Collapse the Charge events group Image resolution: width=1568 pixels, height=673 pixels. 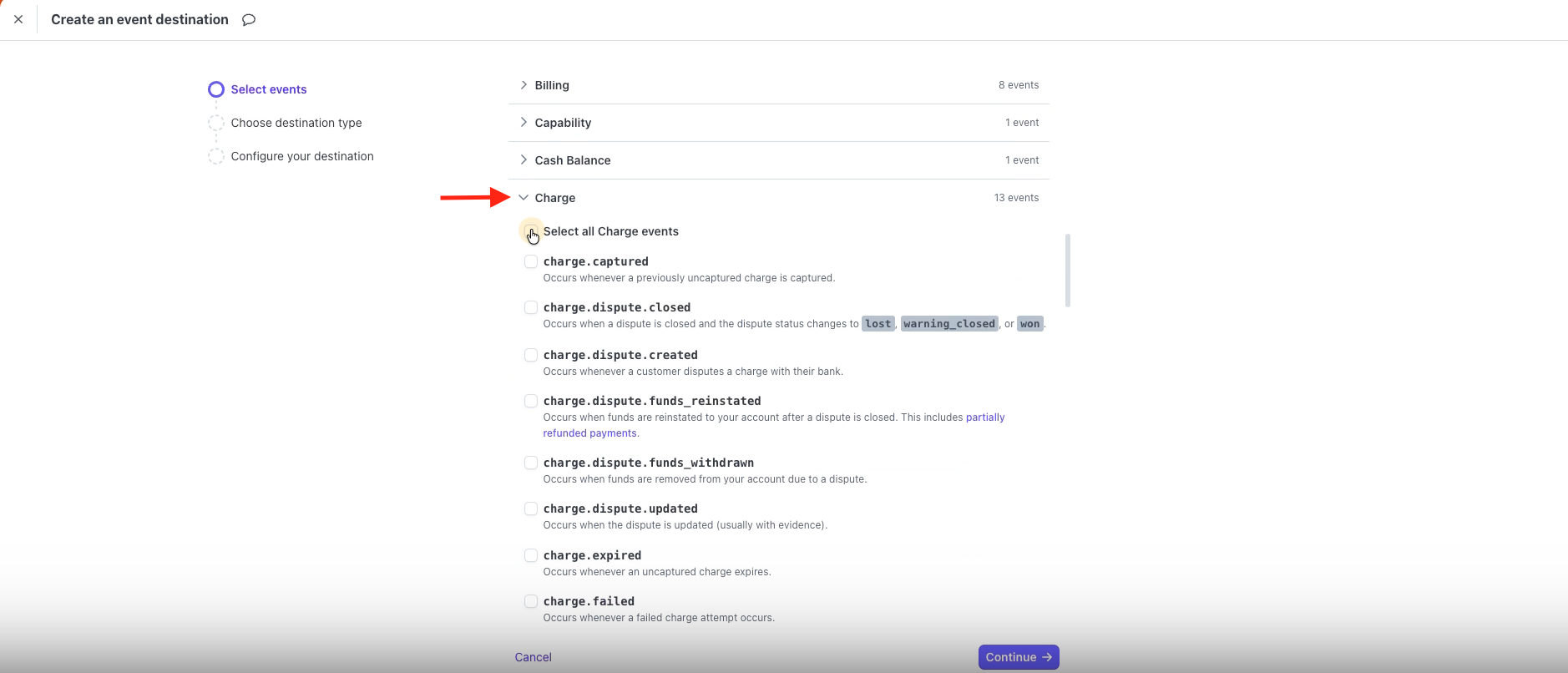coord(524,198)
